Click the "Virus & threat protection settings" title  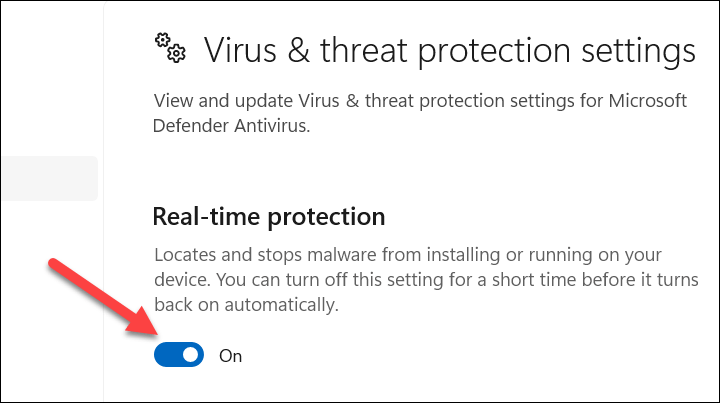[x=448, y=50]
